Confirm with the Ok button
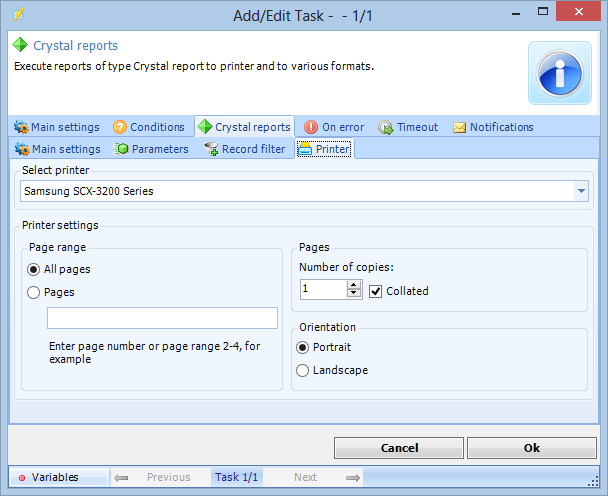The image size is (608, 496). (x=531, y=448)
